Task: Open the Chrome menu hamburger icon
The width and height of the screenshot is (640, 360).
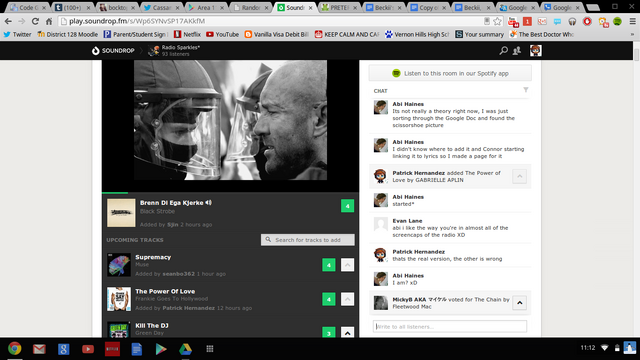Action: (x=633, y=21)
